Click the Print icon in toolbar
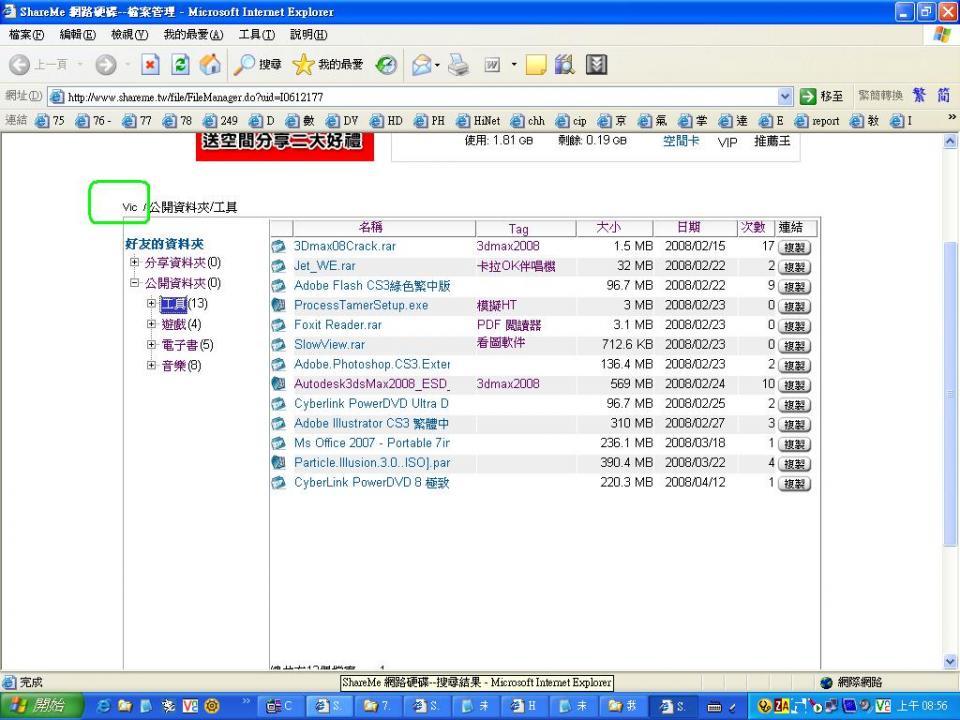The image size is (960, 720). tap(457, 65)
